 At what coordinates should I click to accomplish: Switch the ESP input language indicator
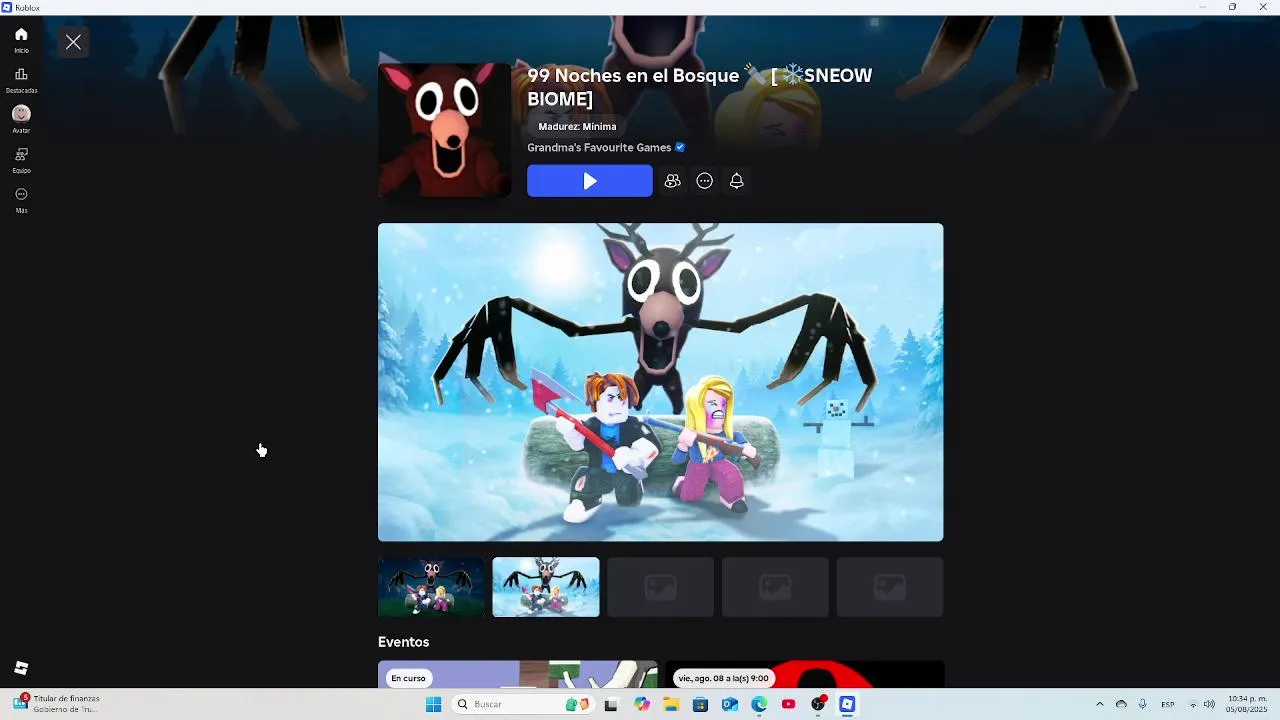[x=1167, y=704]
